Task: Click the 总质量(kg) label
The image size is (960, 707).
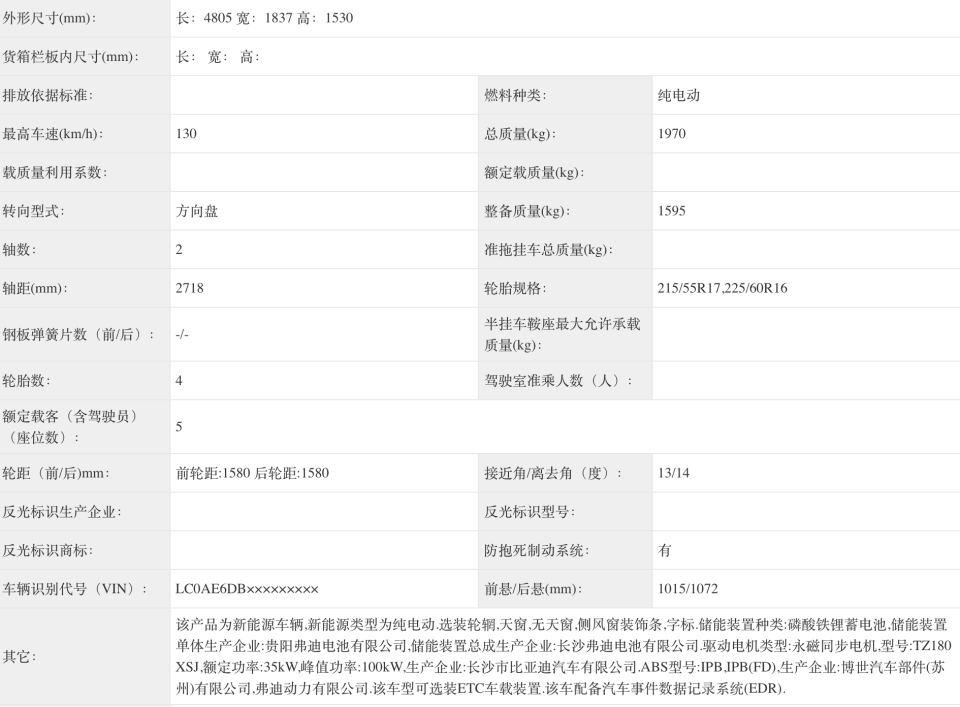Action: click(x=520, y=134)
